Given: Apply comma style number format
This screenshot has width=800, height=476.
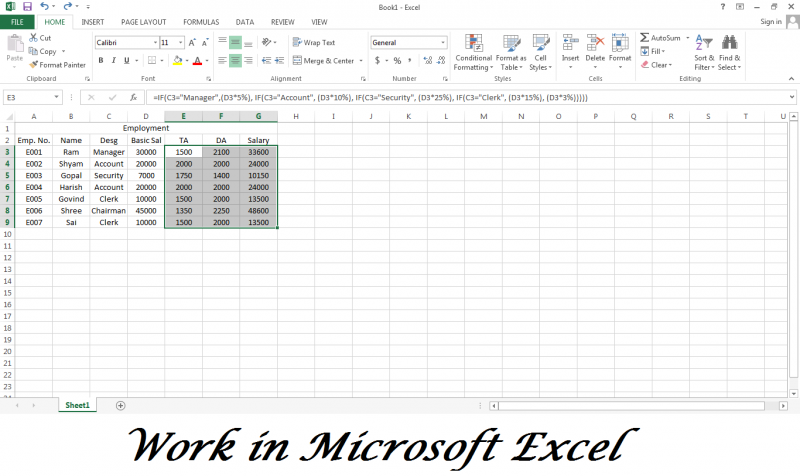Looking at the screenshot, I should click(x=410, y=60).
